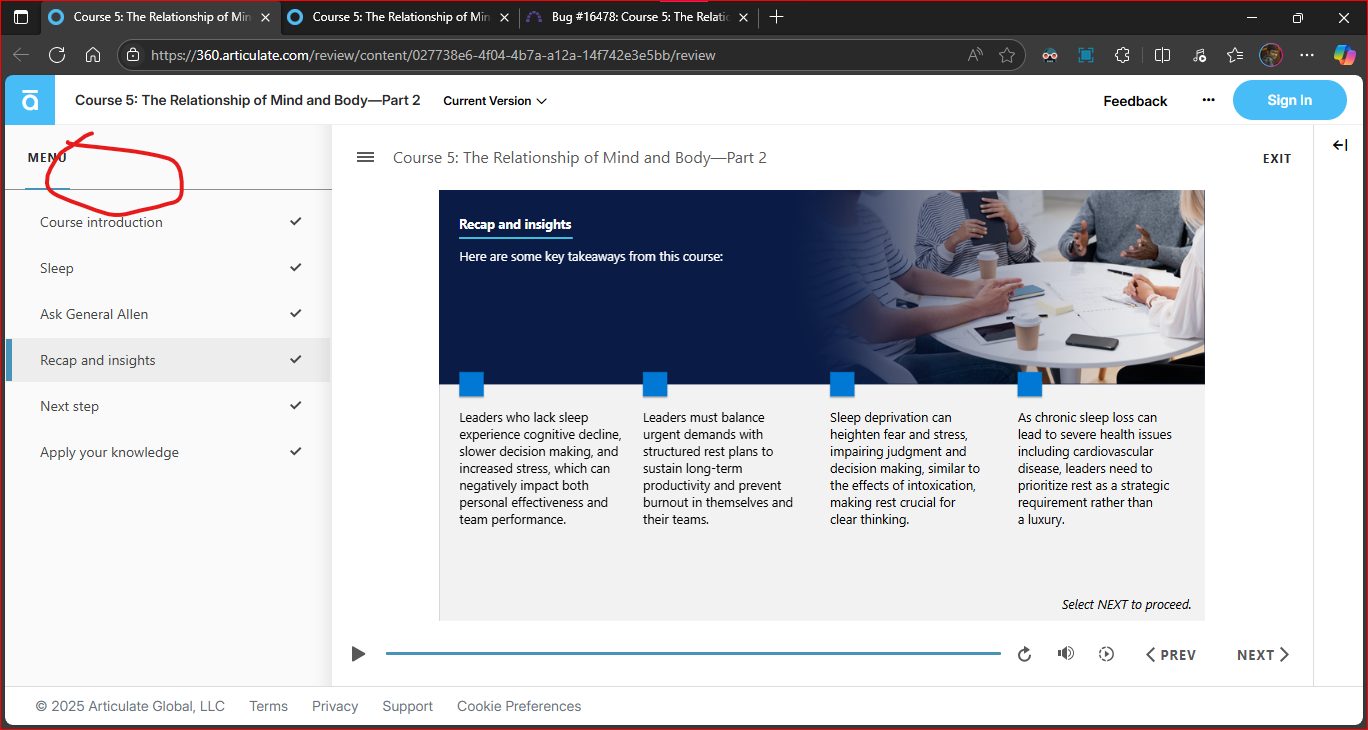Open the Favorites list icon

pyautogui.click(x=1235, y=55)
